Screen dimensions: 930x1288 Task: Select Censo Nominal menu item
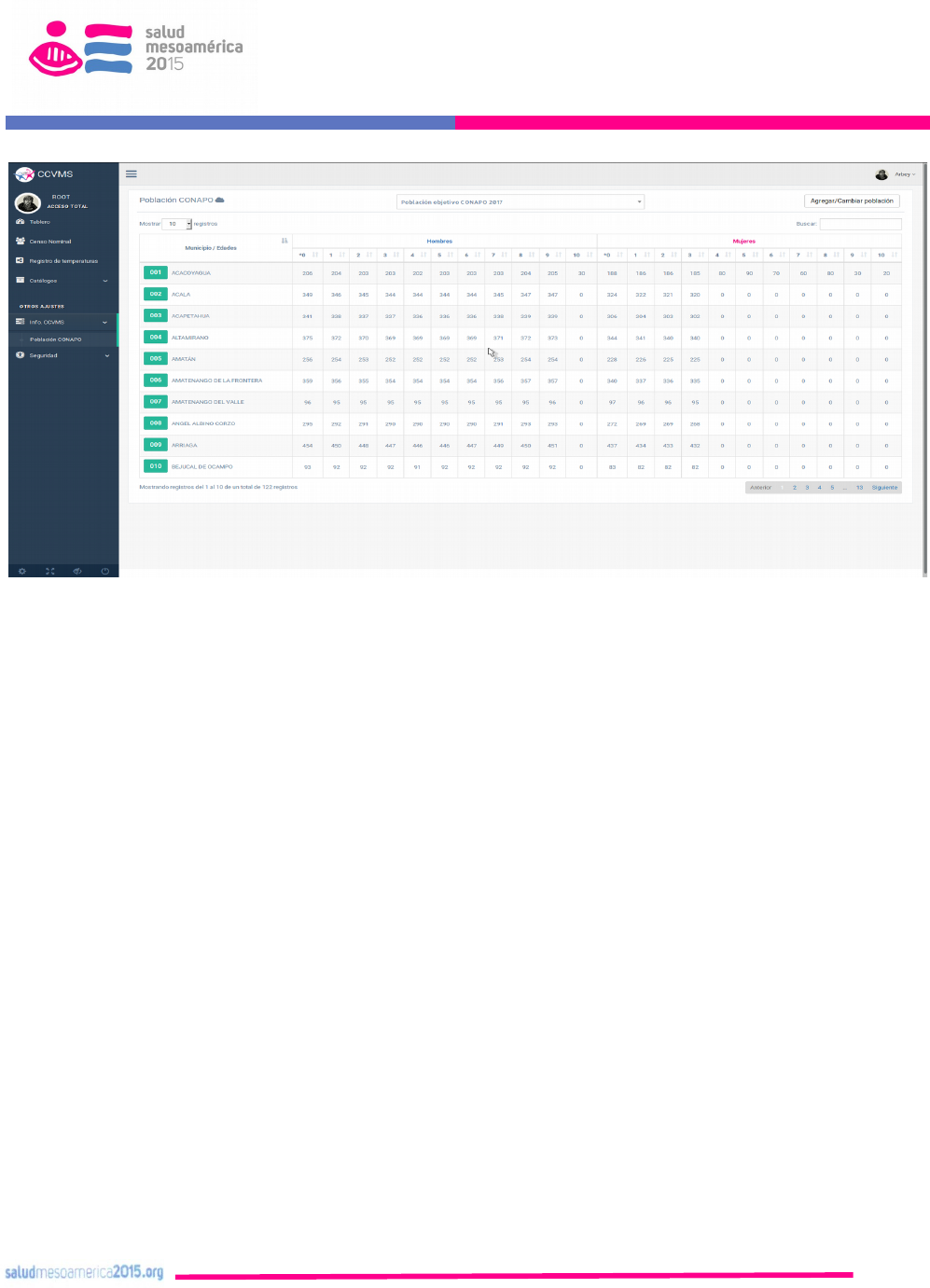[x=50, y=242]
